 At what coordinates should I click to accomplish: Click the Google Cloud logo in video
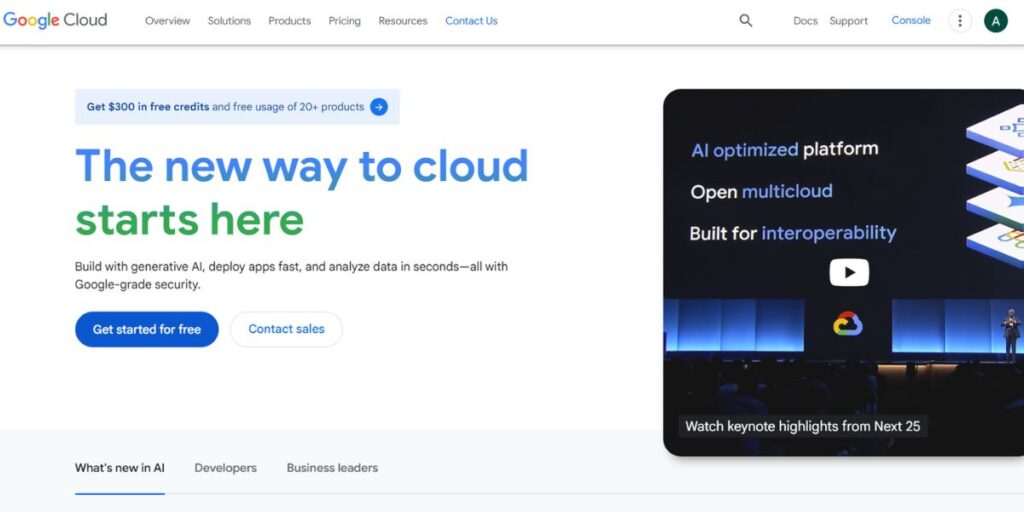tap(848, 324)
